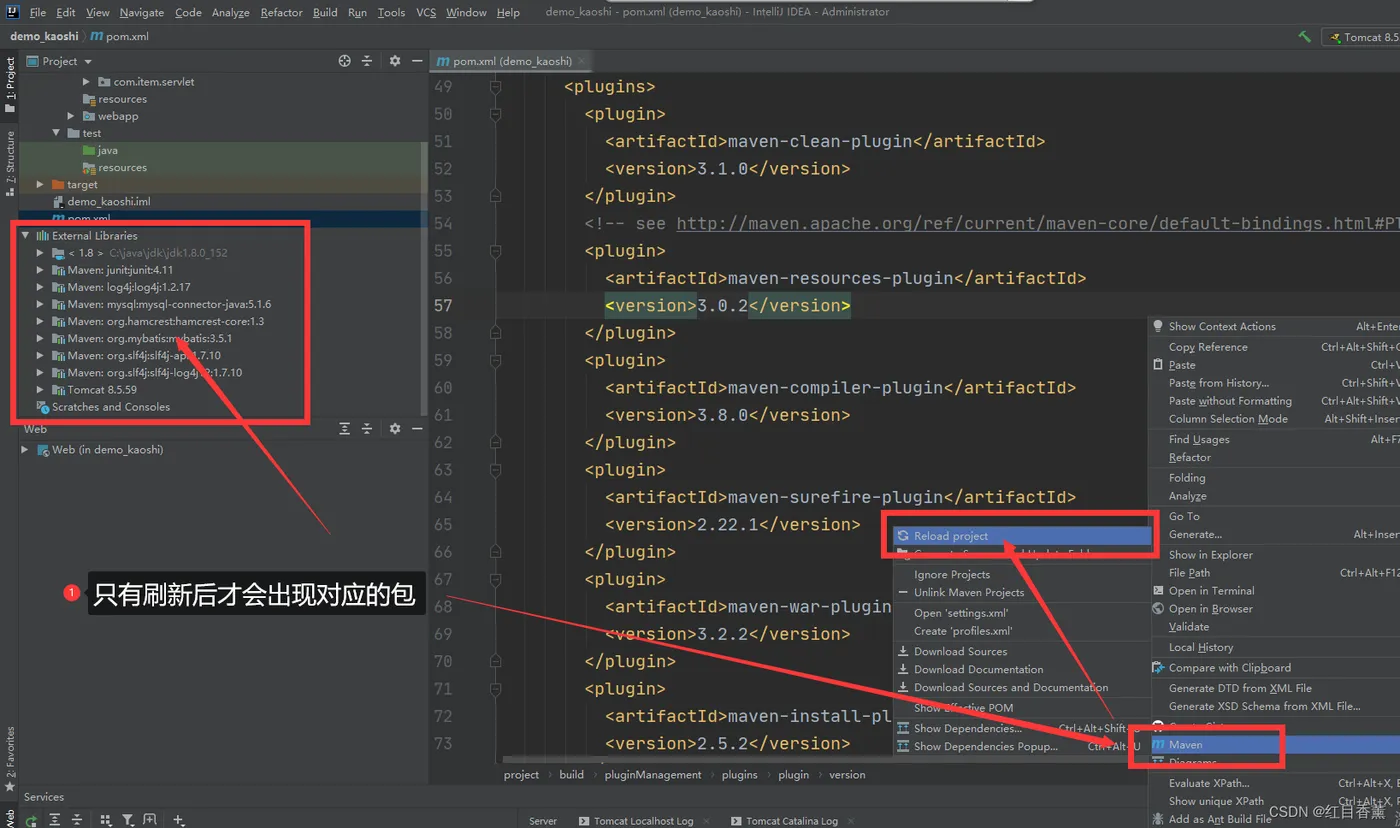Collapse External Libraries node

click(x=26, y=236)
